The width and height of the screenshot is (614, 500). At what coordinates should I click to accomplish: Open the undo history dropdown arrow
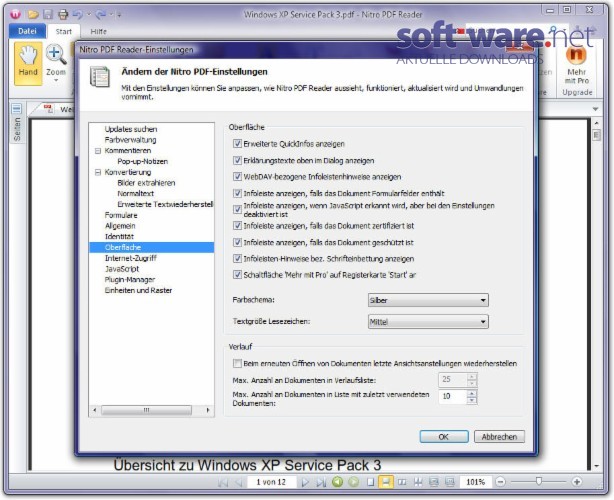(89, 15)
